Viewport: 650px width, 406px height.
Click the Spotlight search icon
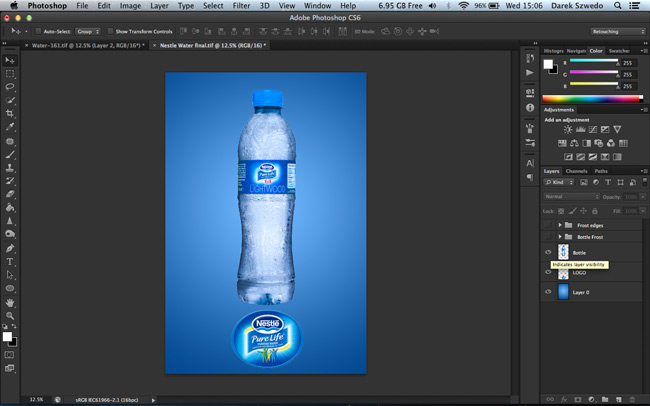tap(617, 6)
